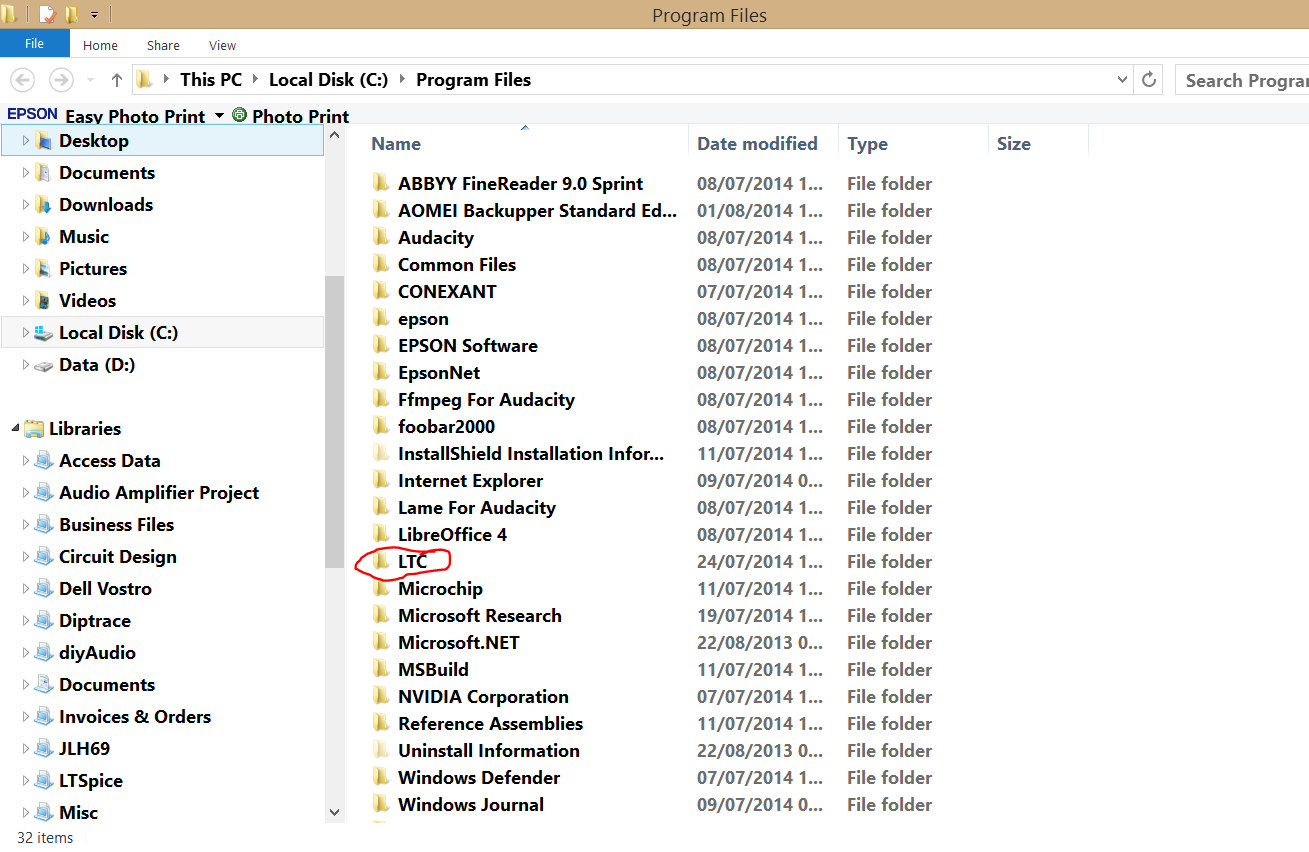The image size is (1309, 852).
Task: Open the Invoices & Orders library
Action: [x=135, y=717]
